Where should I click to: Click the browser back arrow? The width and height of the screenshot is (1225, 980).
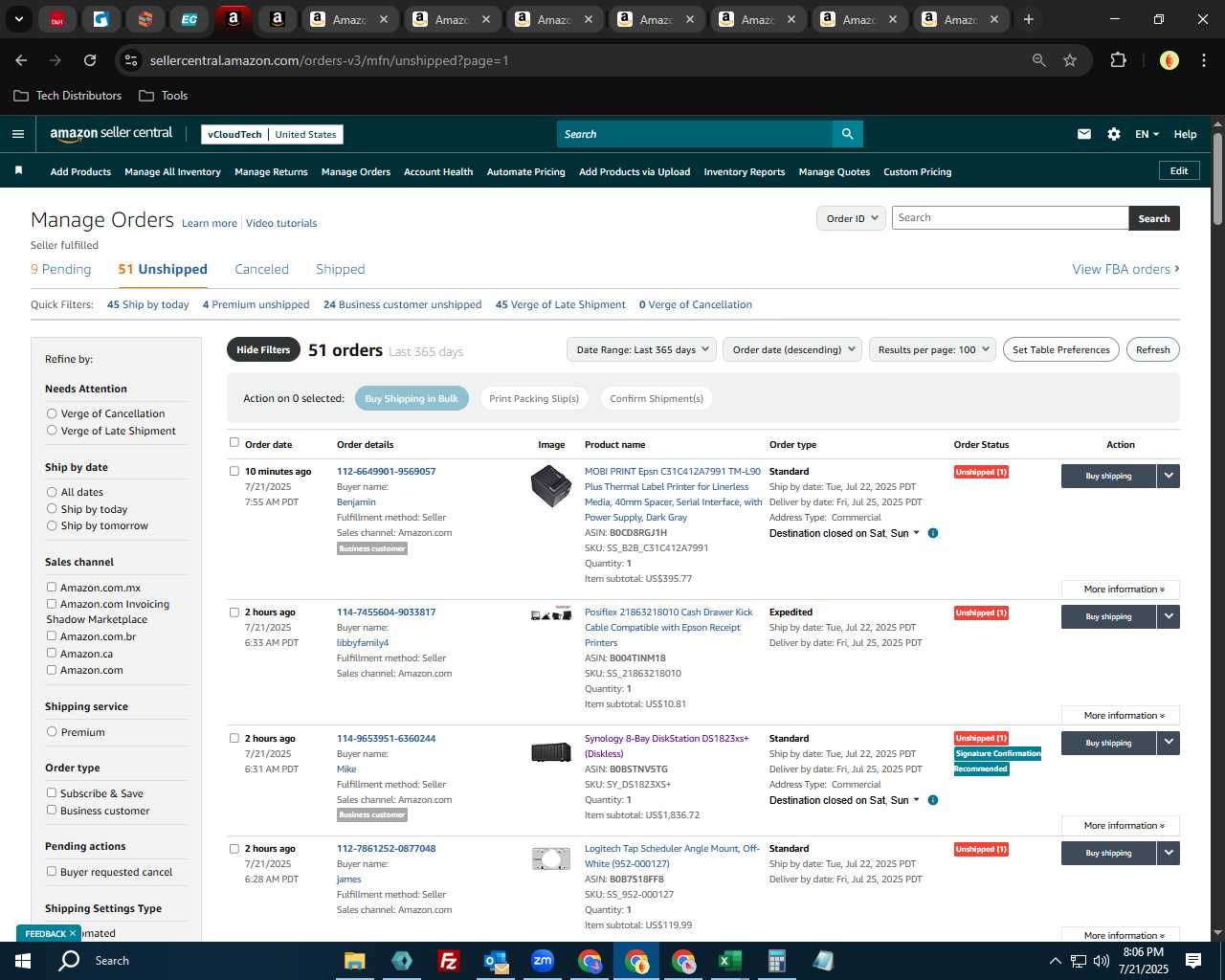coord(21,60)
